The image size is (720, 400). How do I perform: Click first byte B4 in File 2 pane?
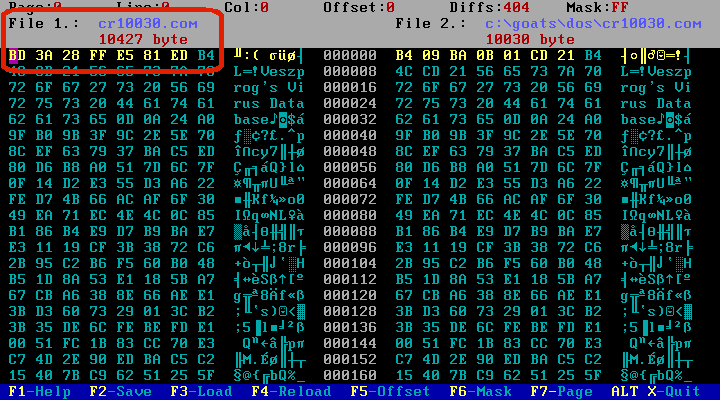(404, 56)
